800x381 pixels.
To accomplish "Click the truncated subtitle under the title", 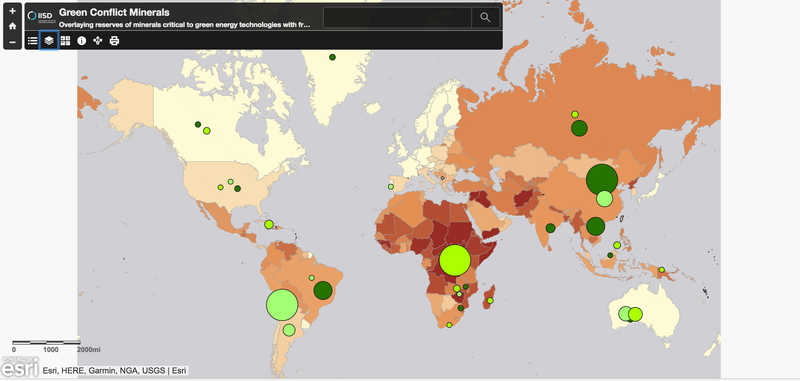I will 185,24.
